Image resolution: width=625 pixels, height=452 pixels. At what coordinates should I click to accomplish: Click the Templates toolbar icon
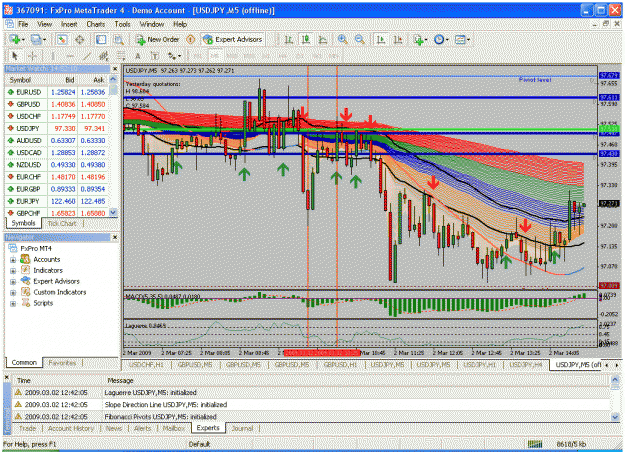click(x=460, y=39)
